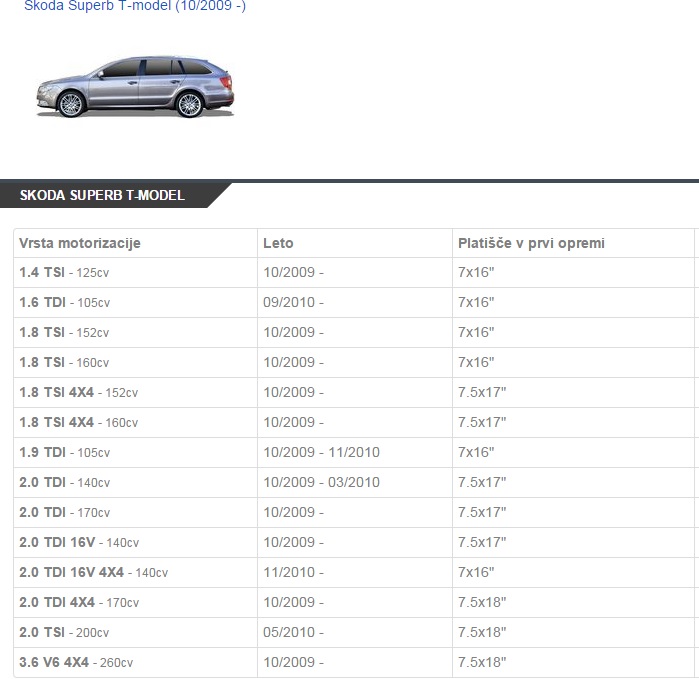Select the 1.9 TDI - 105cv cell
Image resolution: width=699 pixels, height=679 pixels.
[x=136, y=453]
